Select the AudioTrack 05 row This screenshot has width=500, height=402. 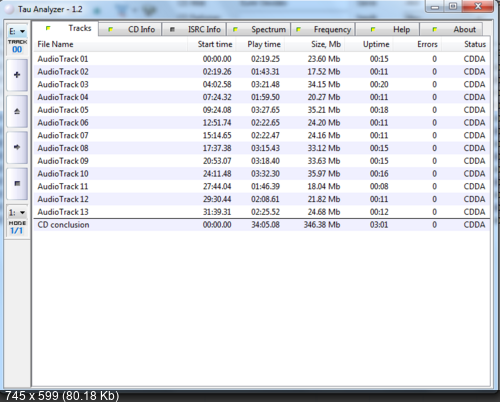262,110
